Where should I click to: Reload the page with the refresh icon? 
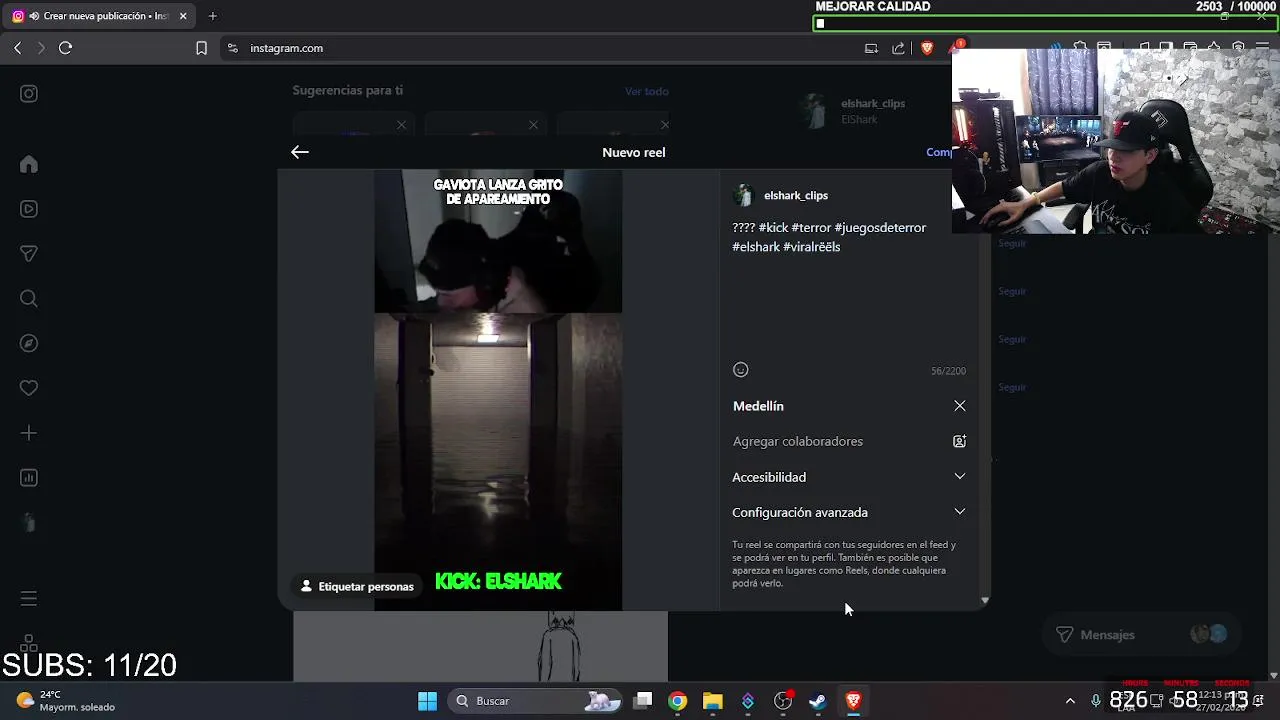66,48
